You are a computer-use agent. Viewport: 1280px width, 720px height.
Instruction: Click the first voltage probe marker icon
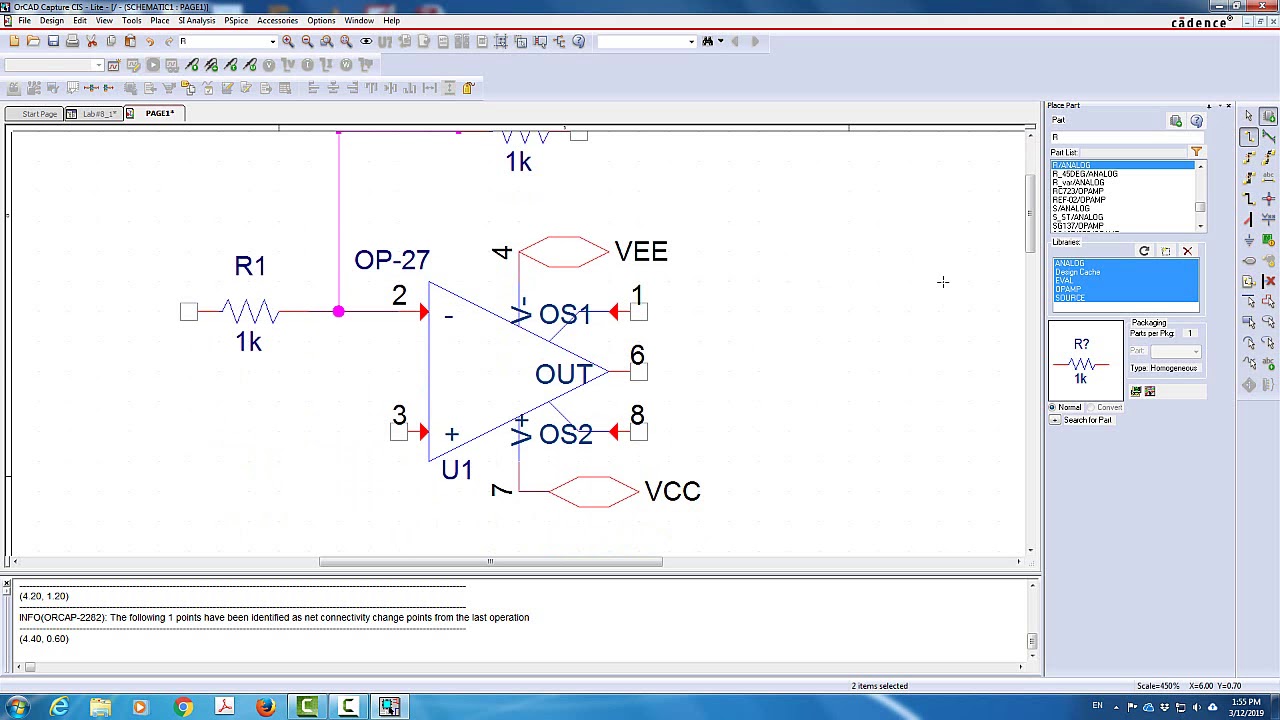[192, 65]
